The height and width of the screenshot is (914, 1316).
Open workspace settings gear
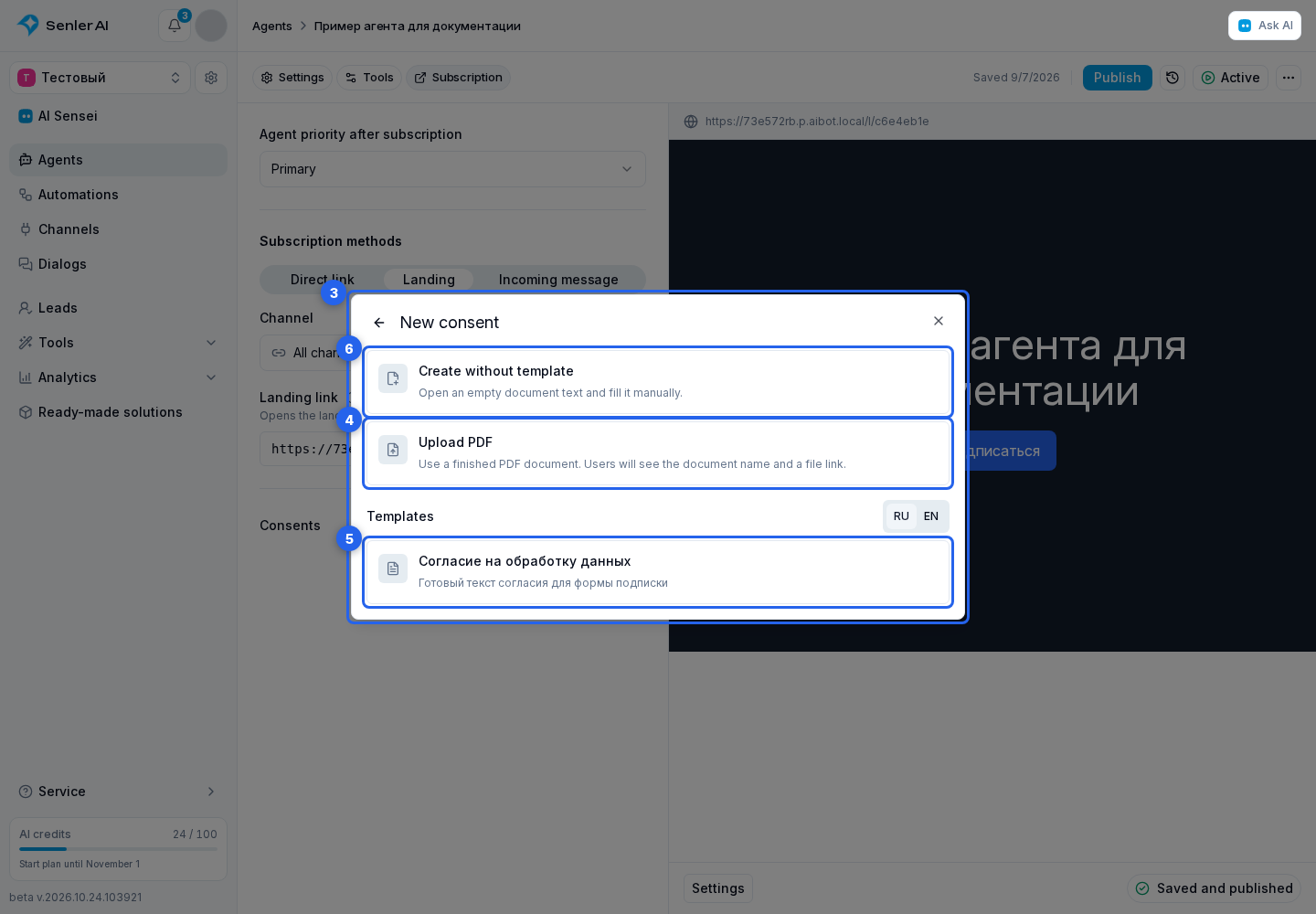211,78
